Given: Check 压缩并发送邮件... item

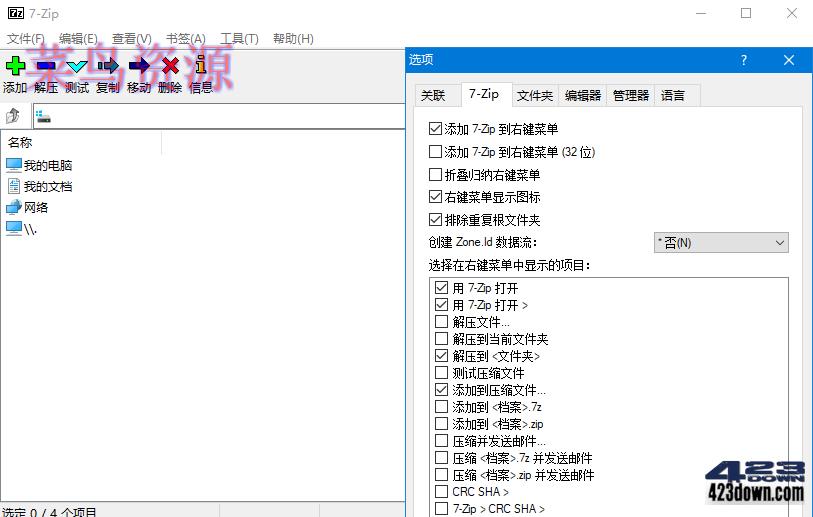Looking at the screenshot, I should point(441,441).
